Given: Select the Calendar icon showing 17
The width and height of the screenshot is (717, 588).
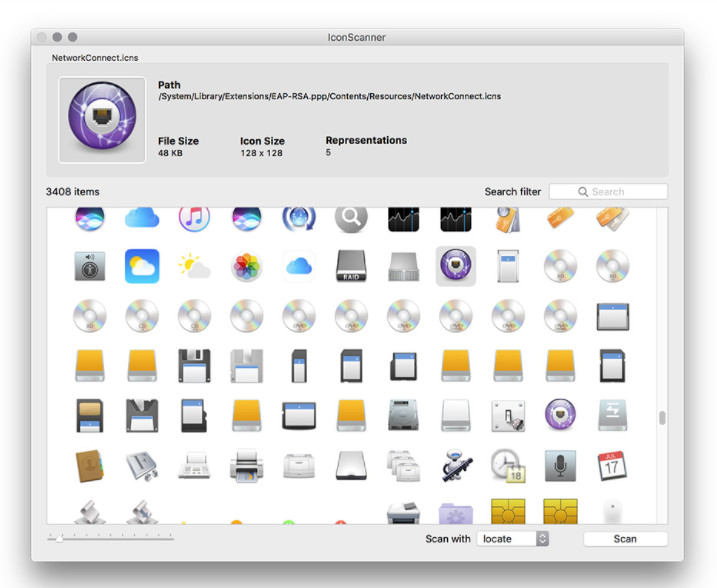Looking at the screenshot, I should (613, 465).
